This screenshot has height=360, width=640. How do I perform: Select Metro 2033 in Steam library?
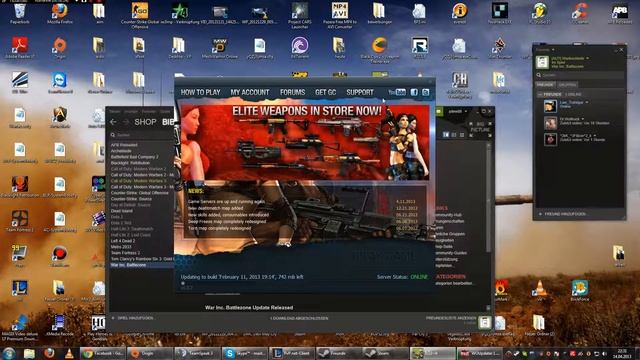tap(121, 247)
